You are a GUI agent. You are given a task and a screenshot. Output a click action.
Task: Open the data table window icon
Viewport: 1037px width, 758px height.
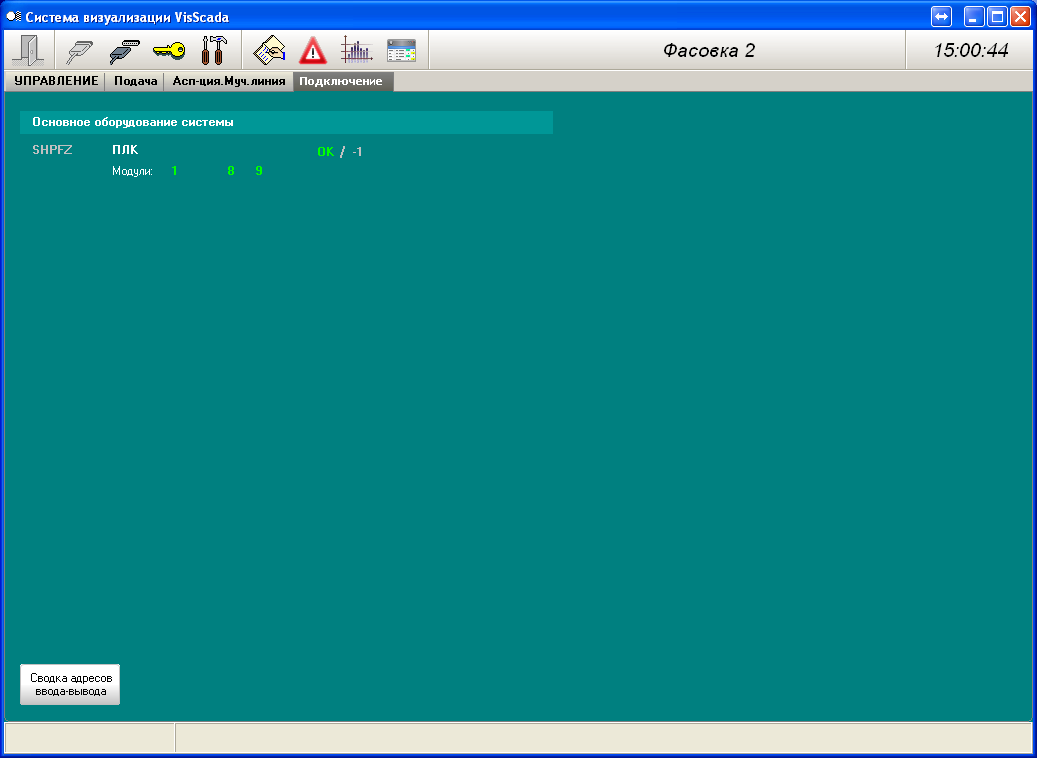(x=401, y=50)
